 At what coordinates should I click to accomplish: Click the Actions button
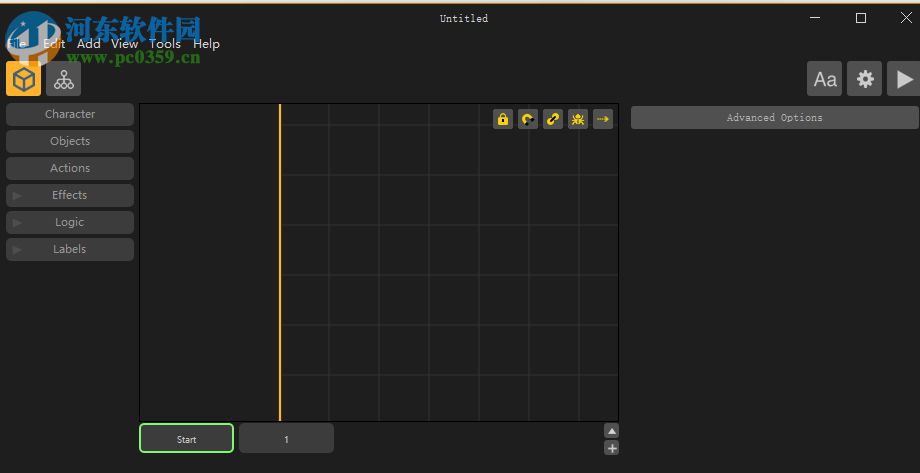point(70,168)
